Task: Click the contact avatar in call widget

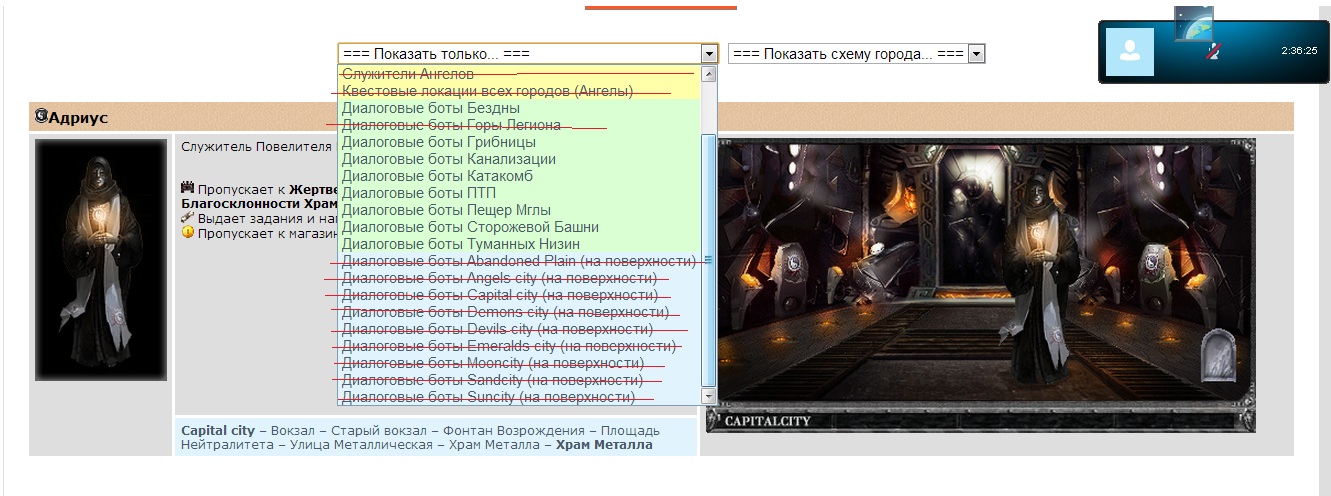Action: pyautogui.click(x=1130, y=51)
